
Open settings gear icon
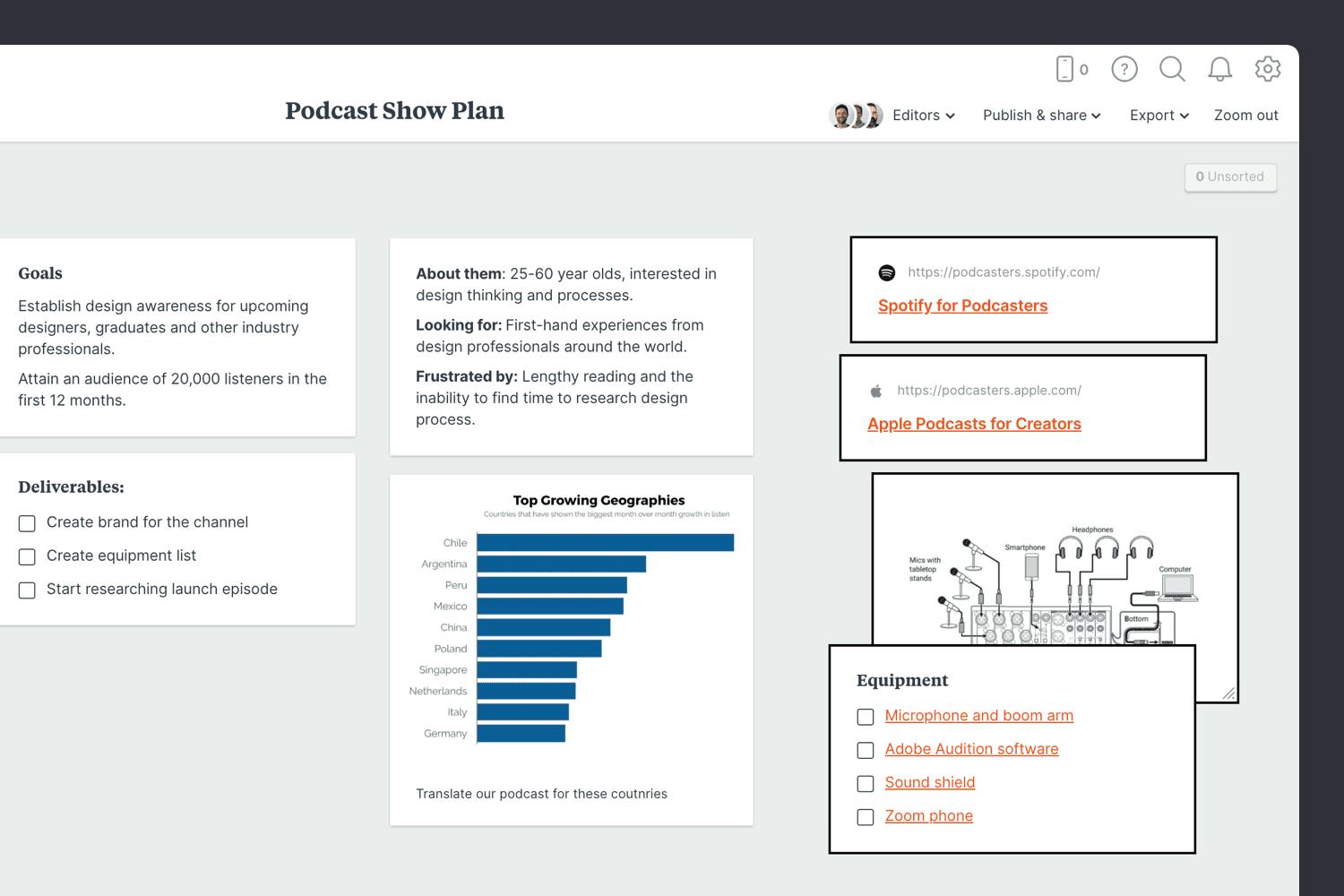point(1267,69)
